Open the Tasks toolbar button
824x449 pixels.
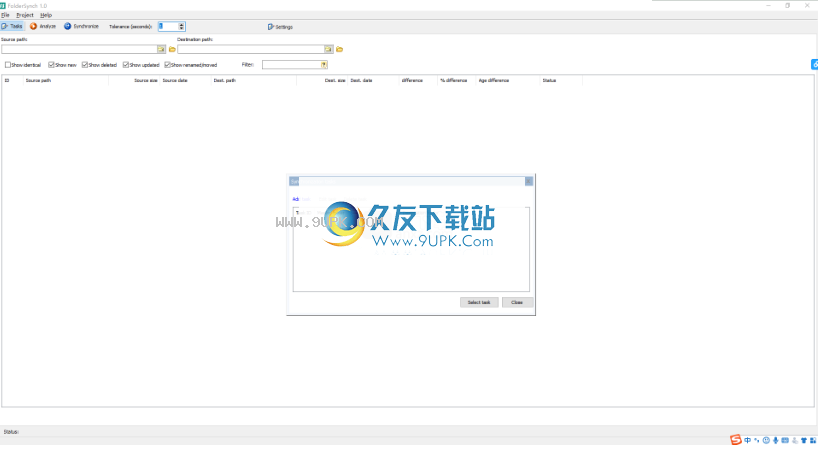click(13, 26)
